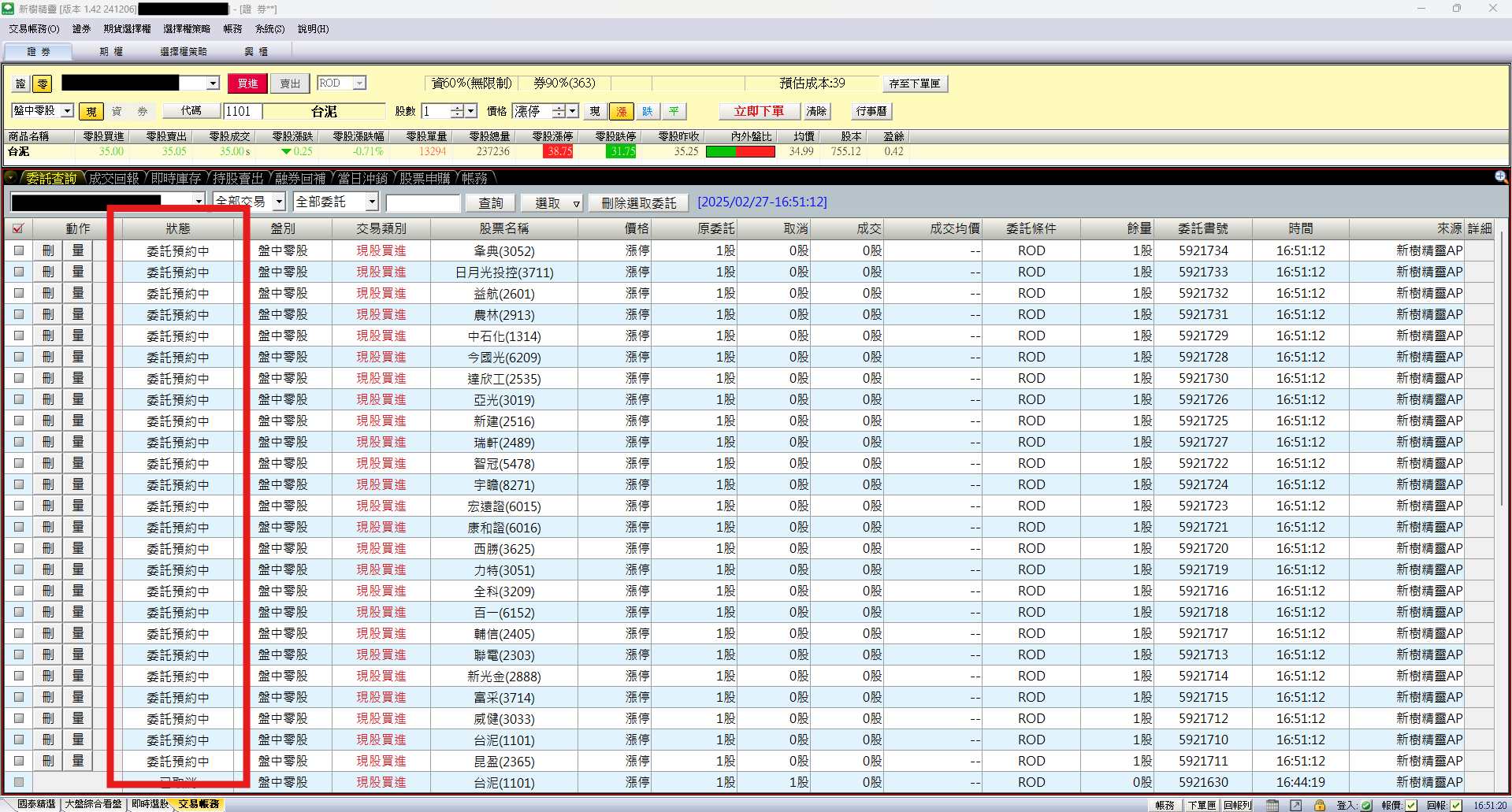Open the 盤中零股 market type dropdown
The height and width of the screenshot is (812, 1512).
pos(67,111)
